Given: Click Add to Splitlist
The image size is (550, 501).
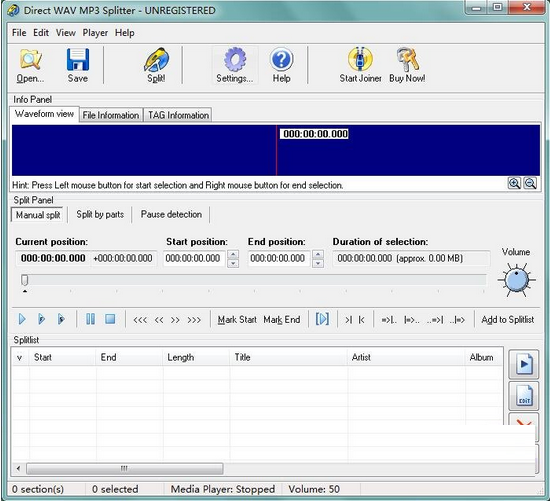Looking at the screenshot, I should (508, 320).
